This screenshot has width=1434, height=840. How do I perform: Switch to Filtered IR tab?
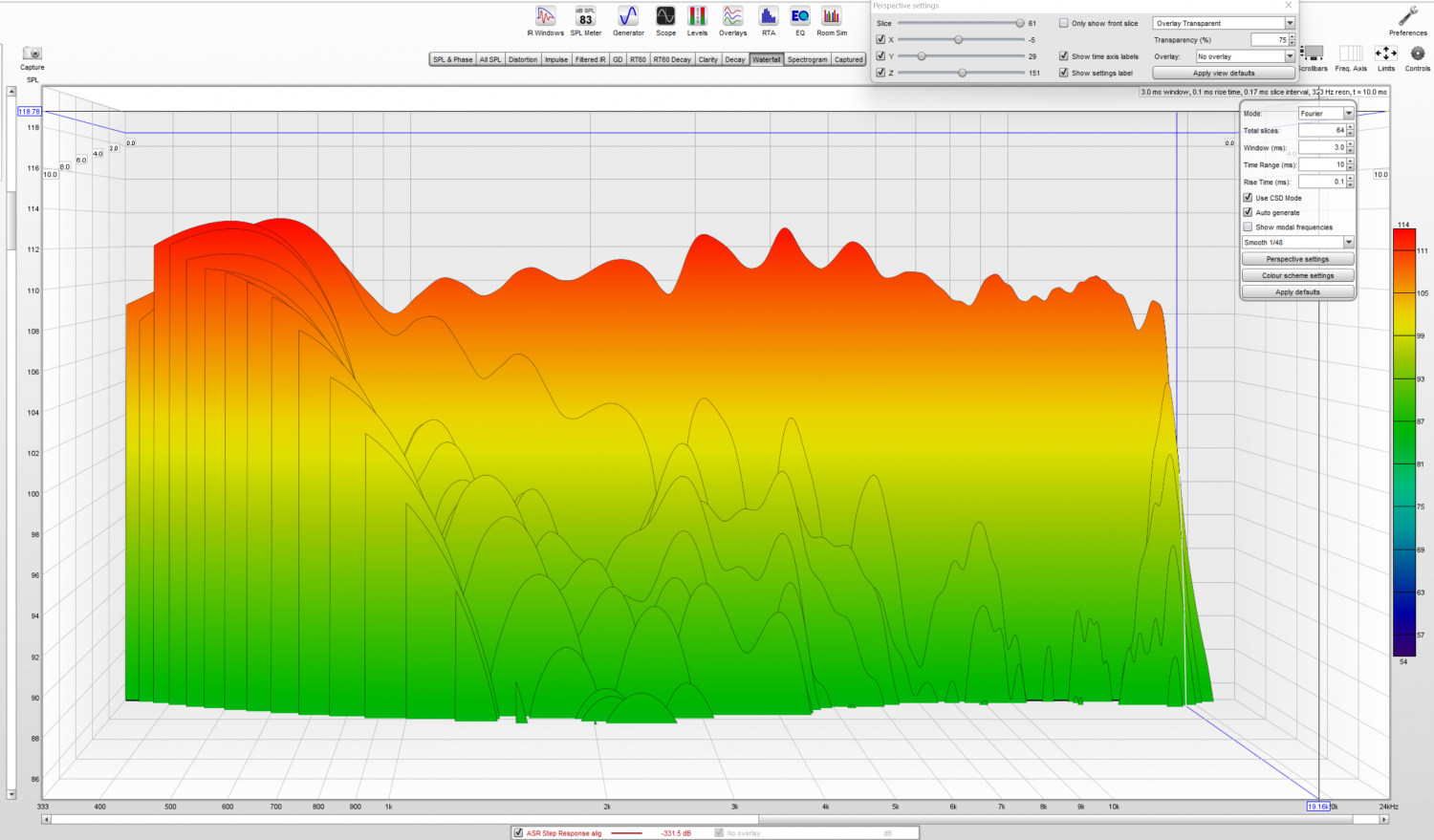click(x=590, y=59)
